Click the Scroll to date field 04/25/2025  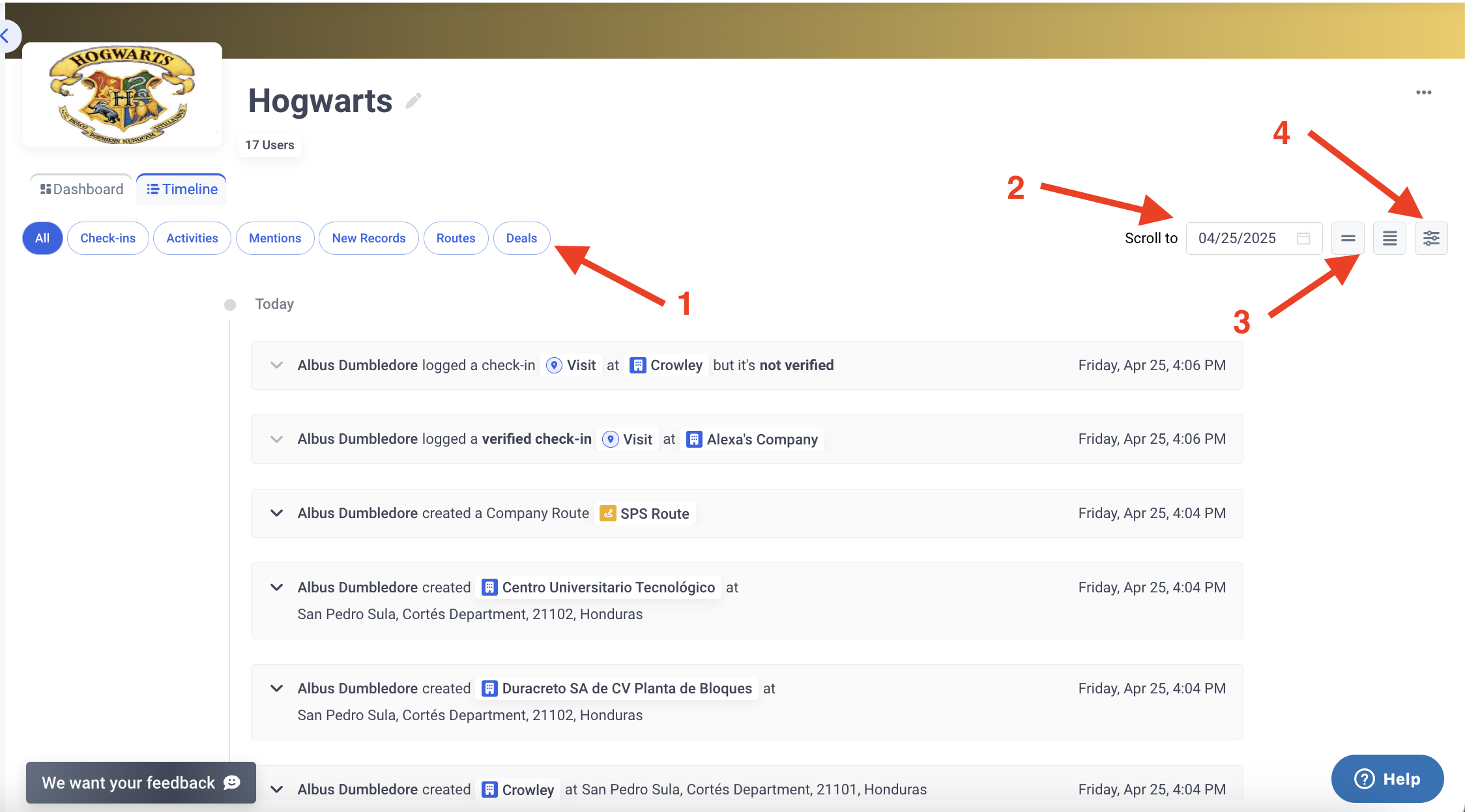click(1254, 238)
